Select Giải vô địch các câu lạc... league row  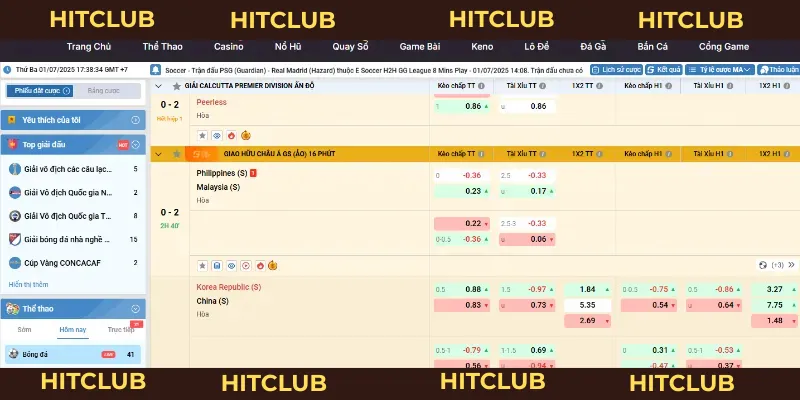point(73,169)
